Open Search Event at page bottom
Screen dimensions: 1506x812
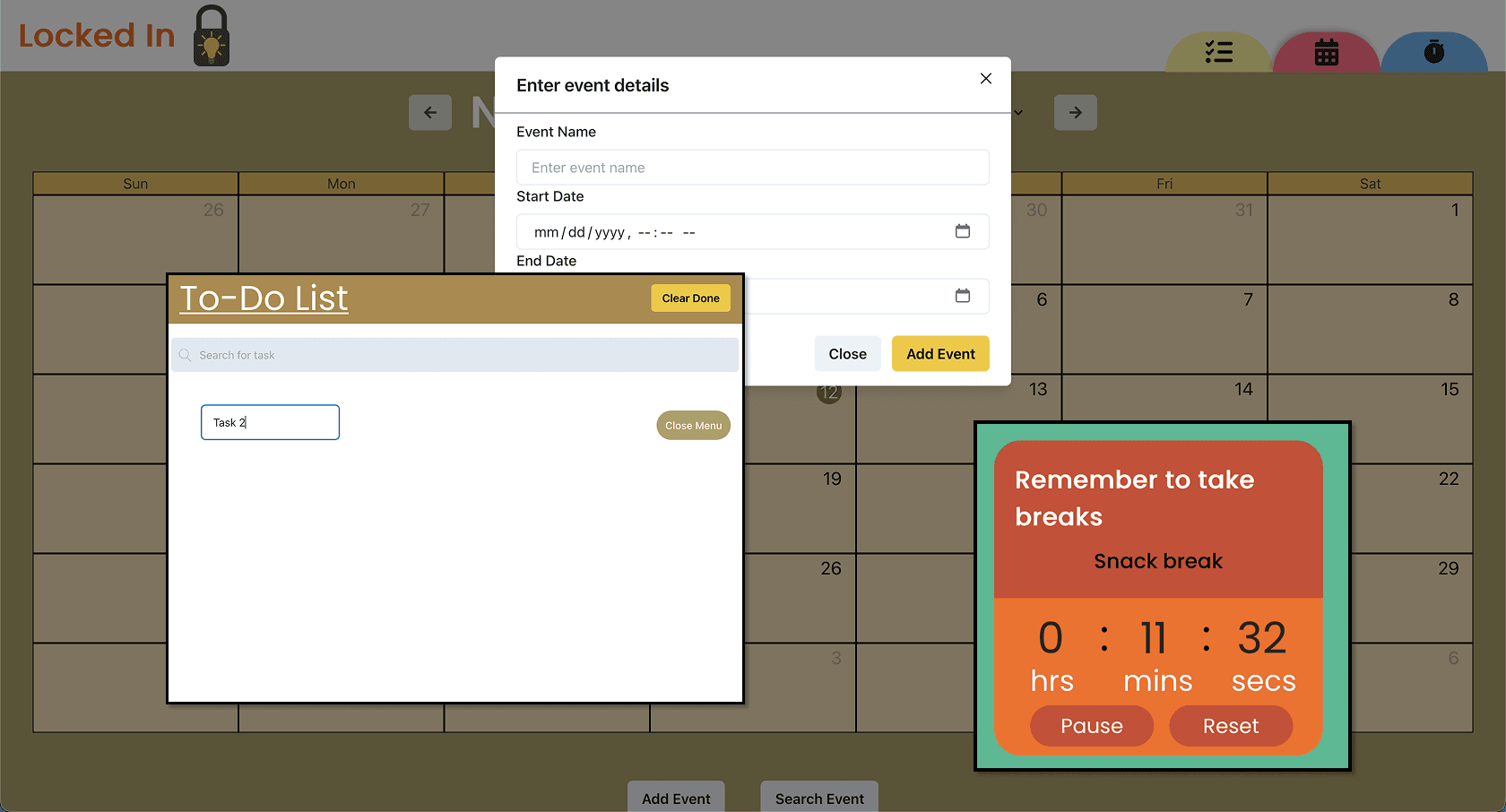818,798
